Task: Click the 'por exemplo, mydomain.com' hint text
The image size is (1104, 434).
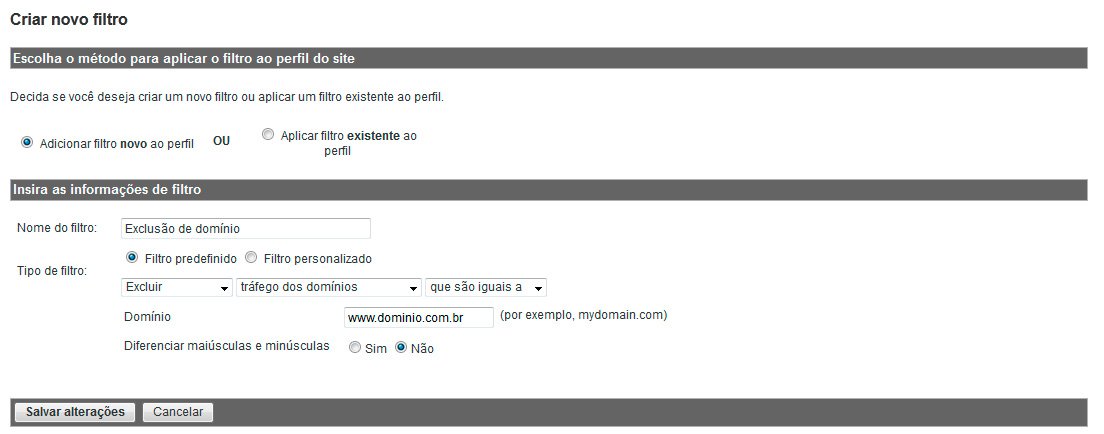Action: pyautogui.click(x=583, y=315)
